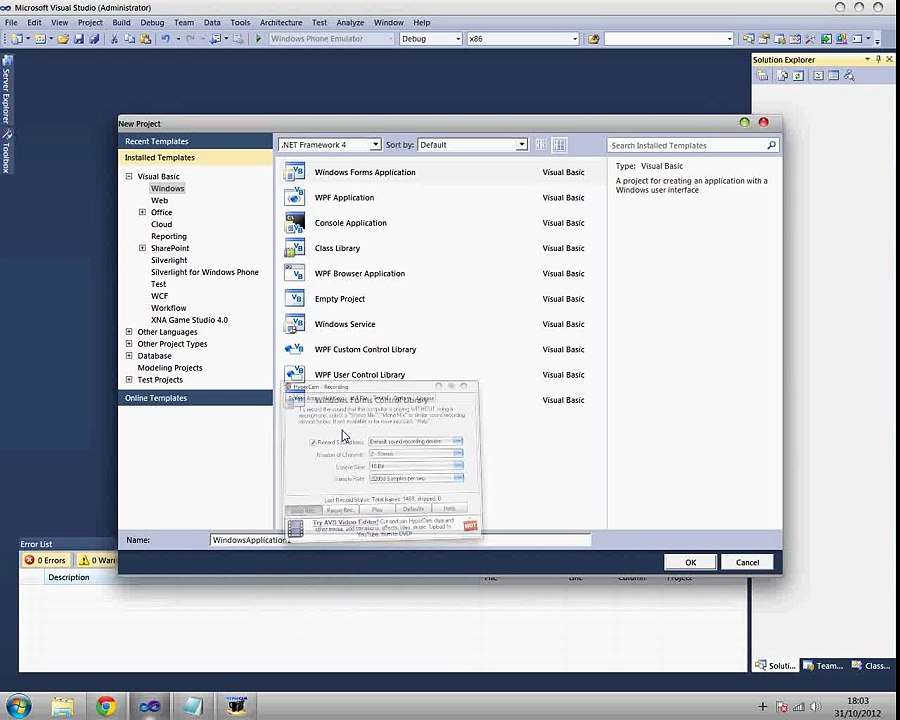
Task: Click the search magnifier icon in template search
Action: tap(771, 145)
